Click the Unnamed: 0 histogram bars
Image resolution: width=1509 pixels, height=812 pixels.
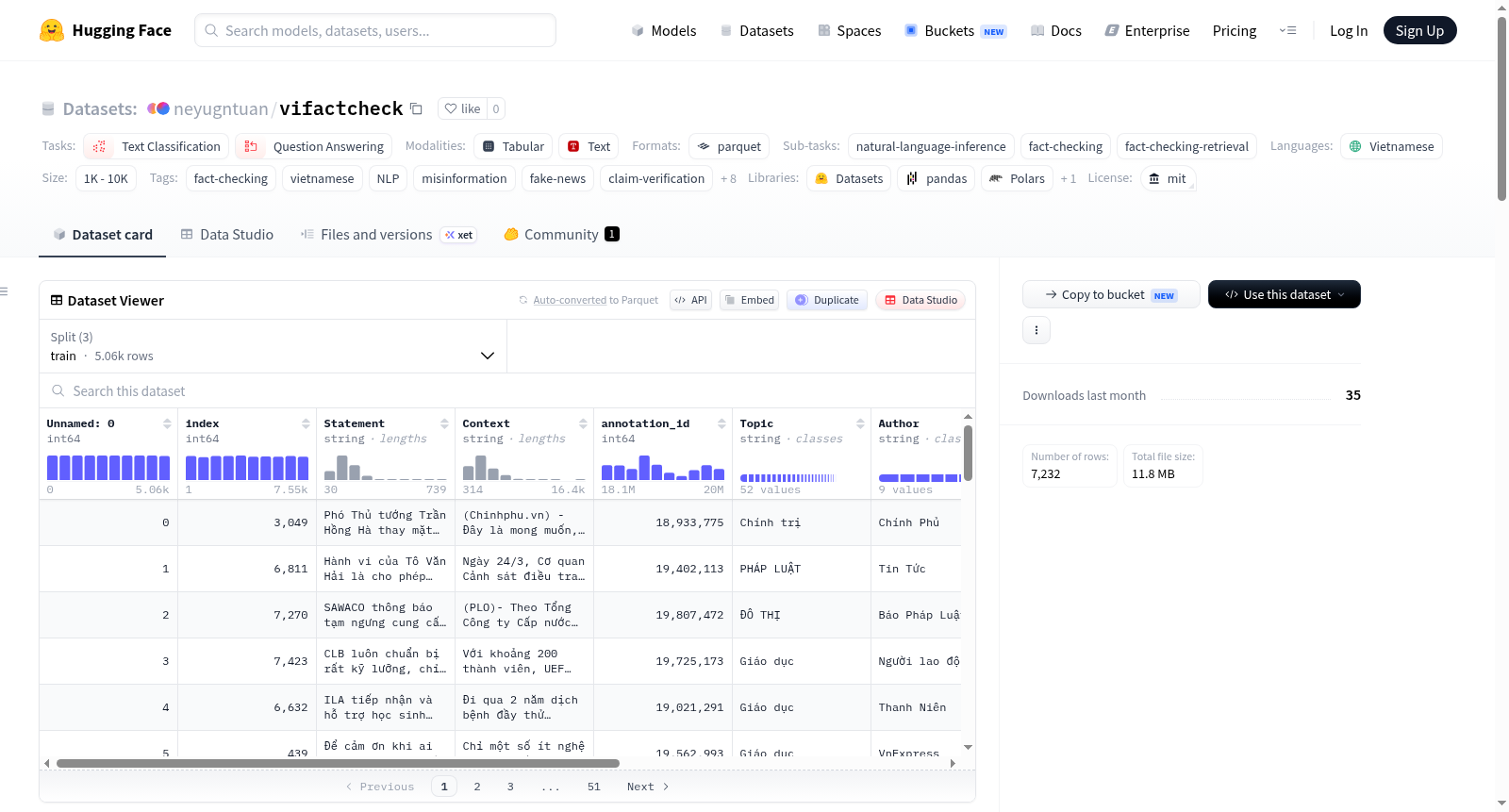108,468
